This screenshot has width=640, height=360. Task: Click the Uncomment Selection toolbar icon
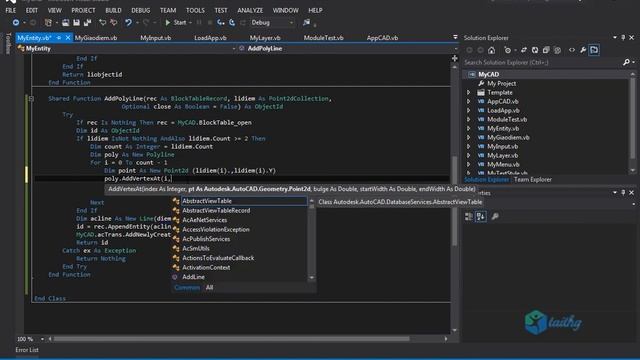point(113,23)
